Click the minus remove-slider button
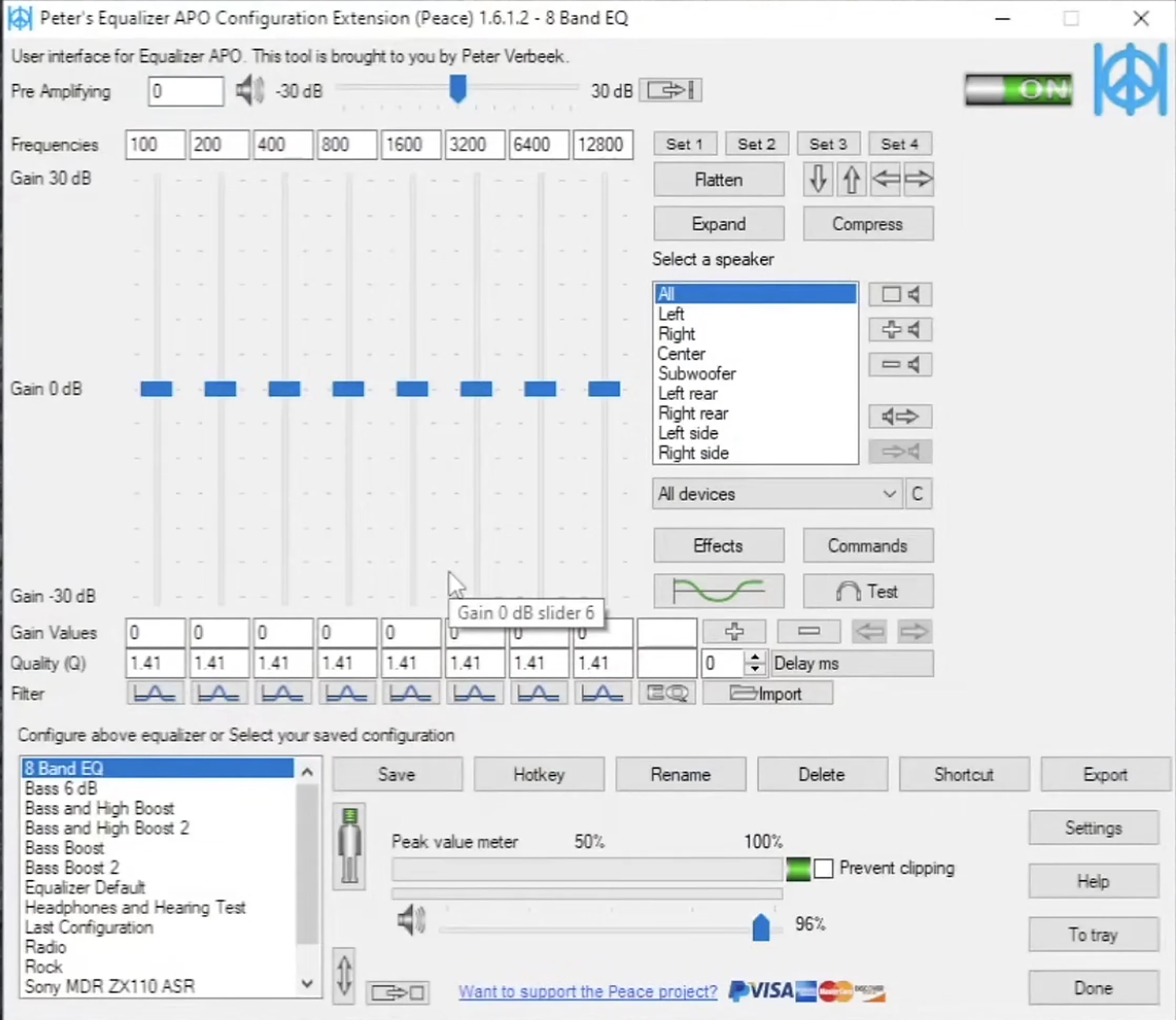 point(809,631)
